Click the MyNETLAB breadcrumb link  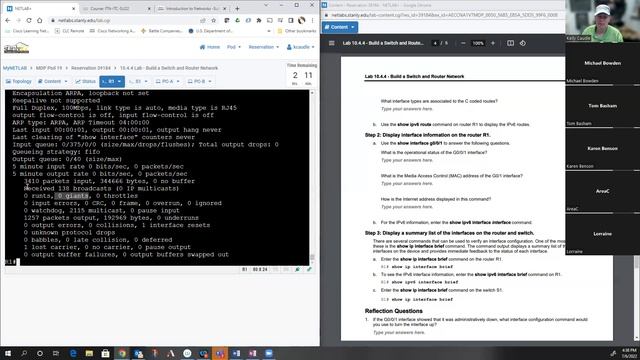(x=15, y=68)
